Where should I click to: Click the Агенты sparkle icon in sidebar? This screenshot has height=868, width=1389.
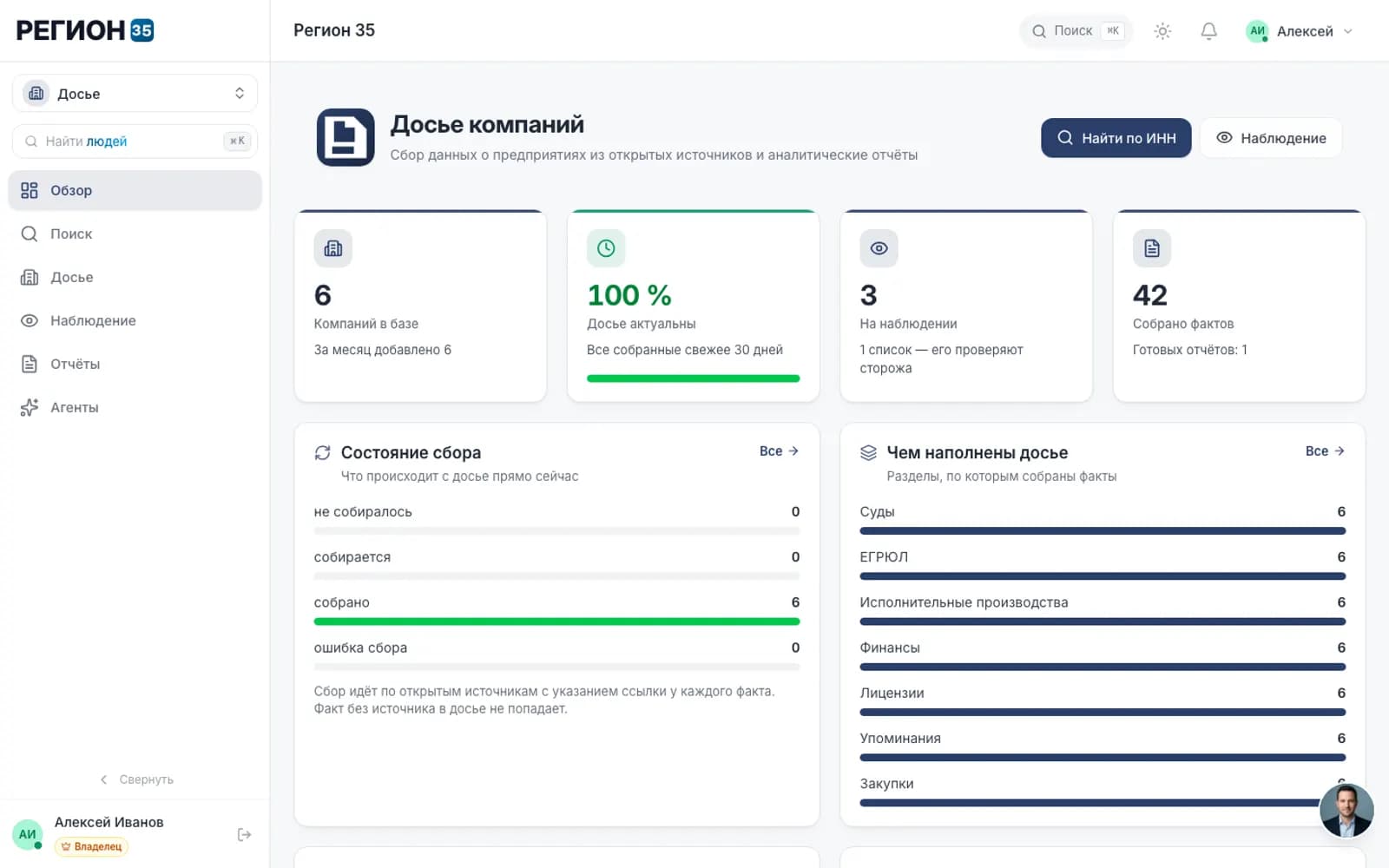click(x=30, y=407)
